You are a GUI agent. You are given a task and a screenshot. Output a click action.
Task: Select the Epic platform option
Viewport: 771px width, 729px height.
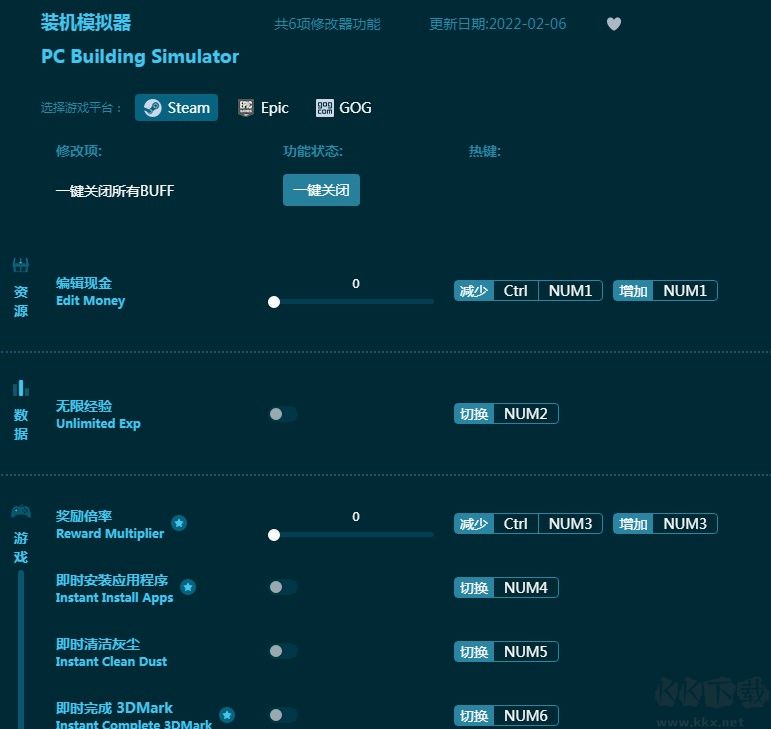pyautogui.click(x=263, y=108)
